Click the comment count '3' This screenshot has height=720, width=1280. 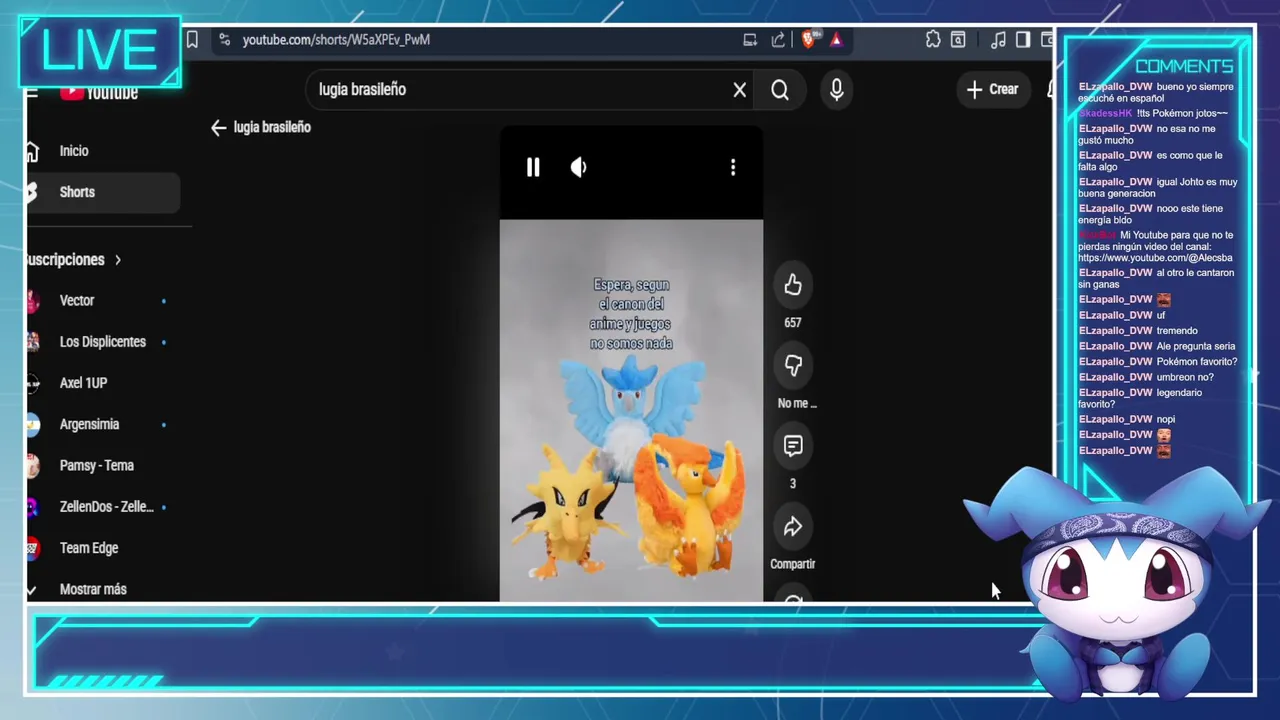pos(793,484)
